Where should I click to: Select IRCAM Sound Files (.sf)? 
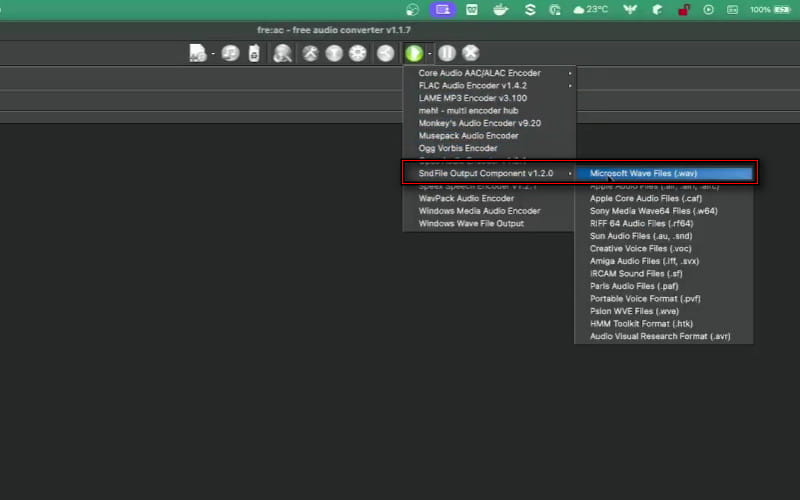(x=636, y=273)
